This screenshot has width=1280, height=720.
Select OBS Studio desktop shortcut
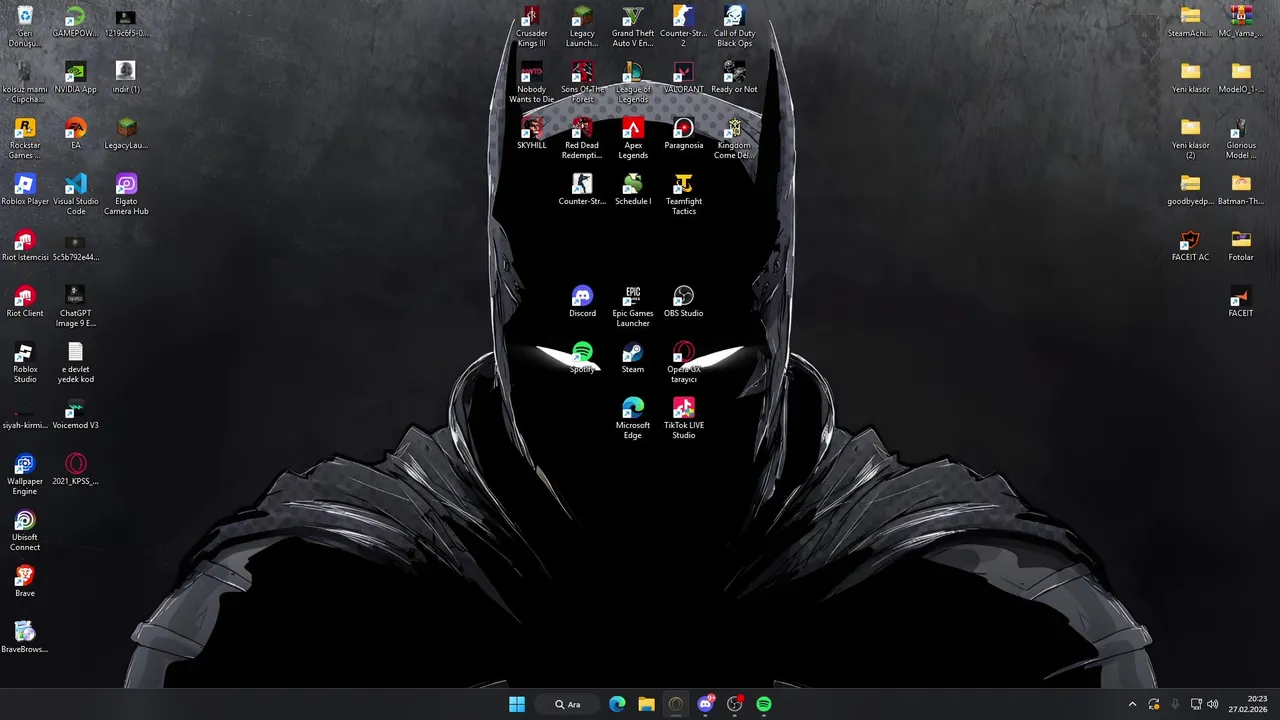pos(683,302)
